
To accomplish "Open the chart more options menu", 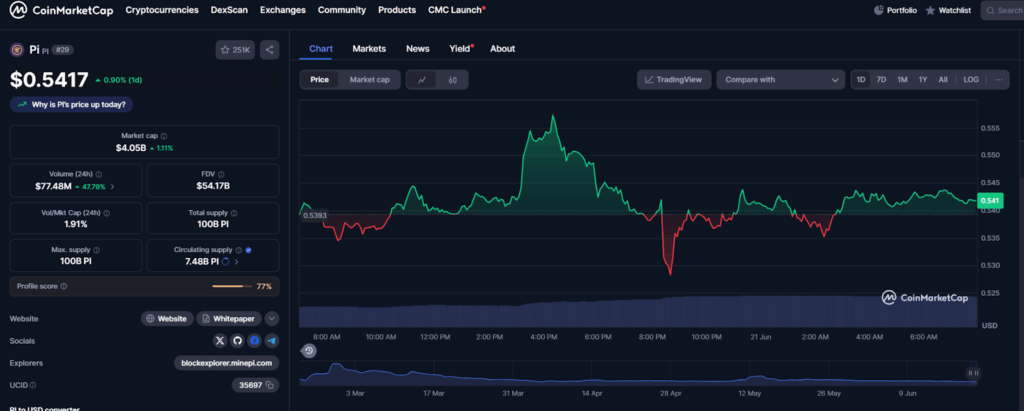I will 999,80.
